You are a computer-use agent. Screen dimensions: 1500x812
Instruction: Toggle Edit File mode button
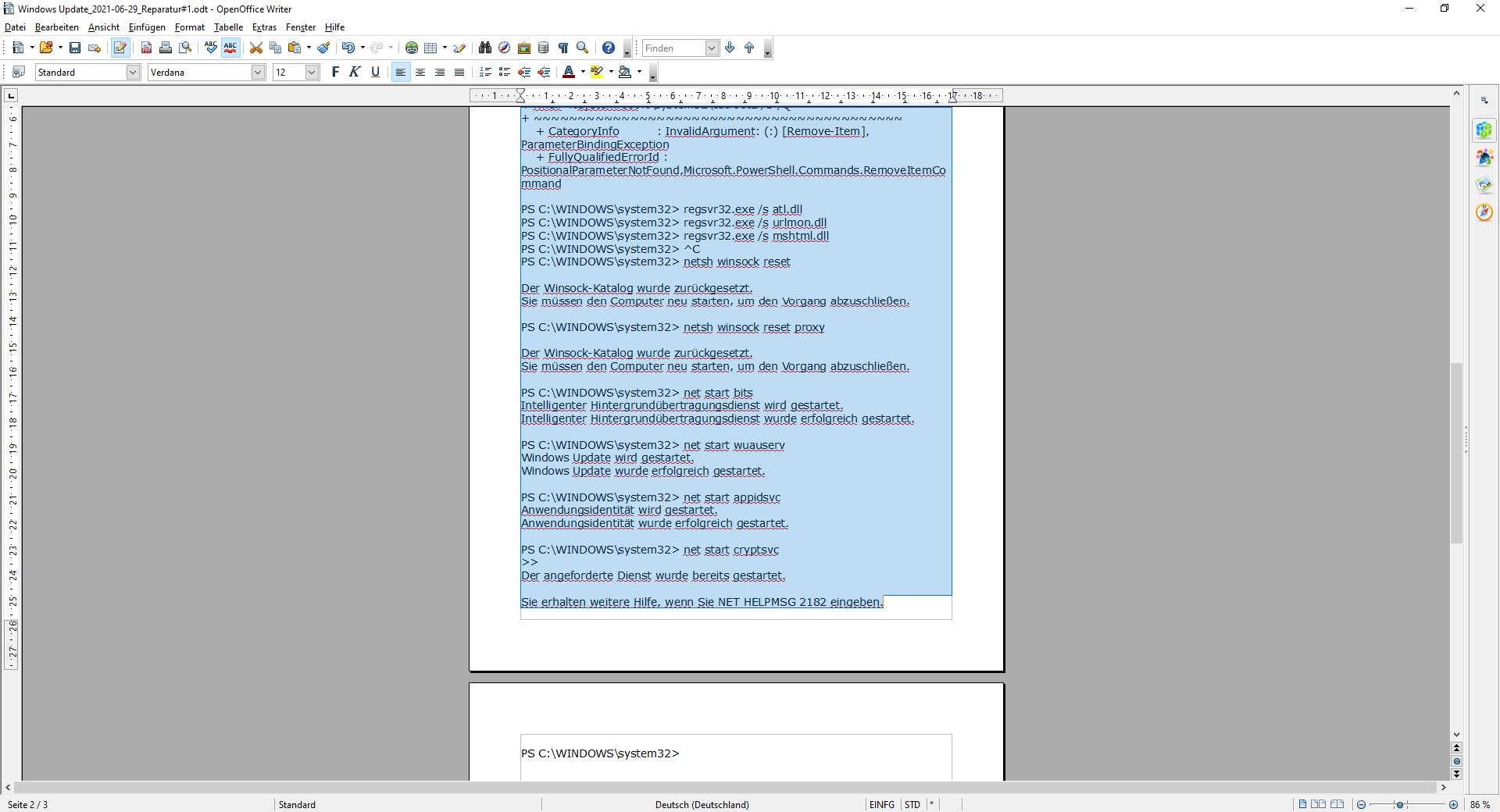tap(120, 48)
